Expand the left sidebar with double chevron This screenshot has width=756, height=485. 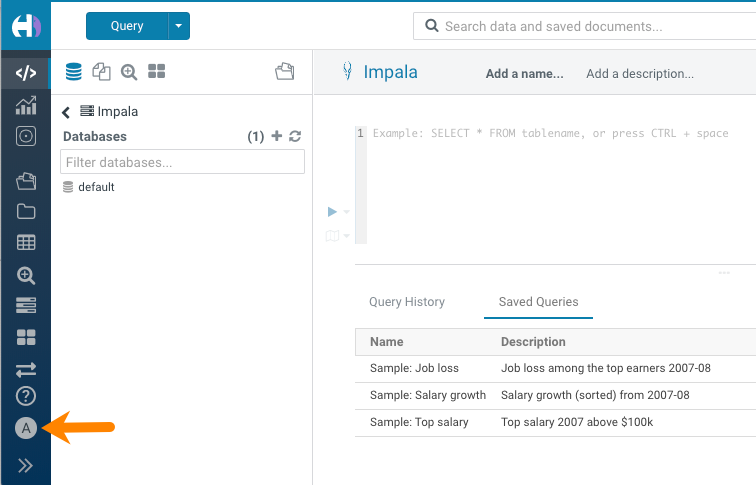[26, 465]
